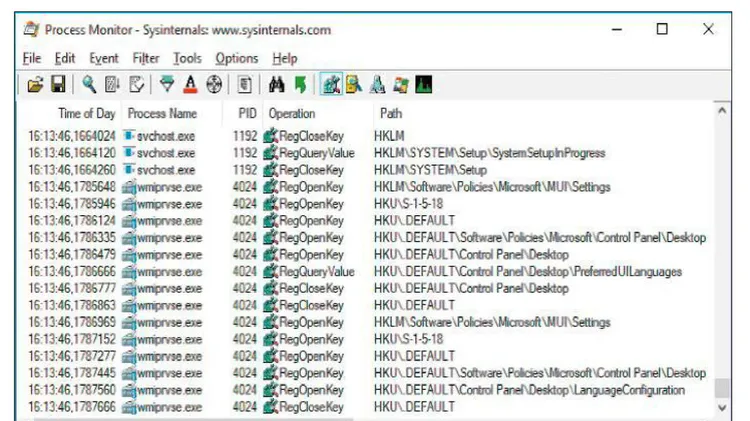Click the time 16:13:46,1786777

point(72,288)
